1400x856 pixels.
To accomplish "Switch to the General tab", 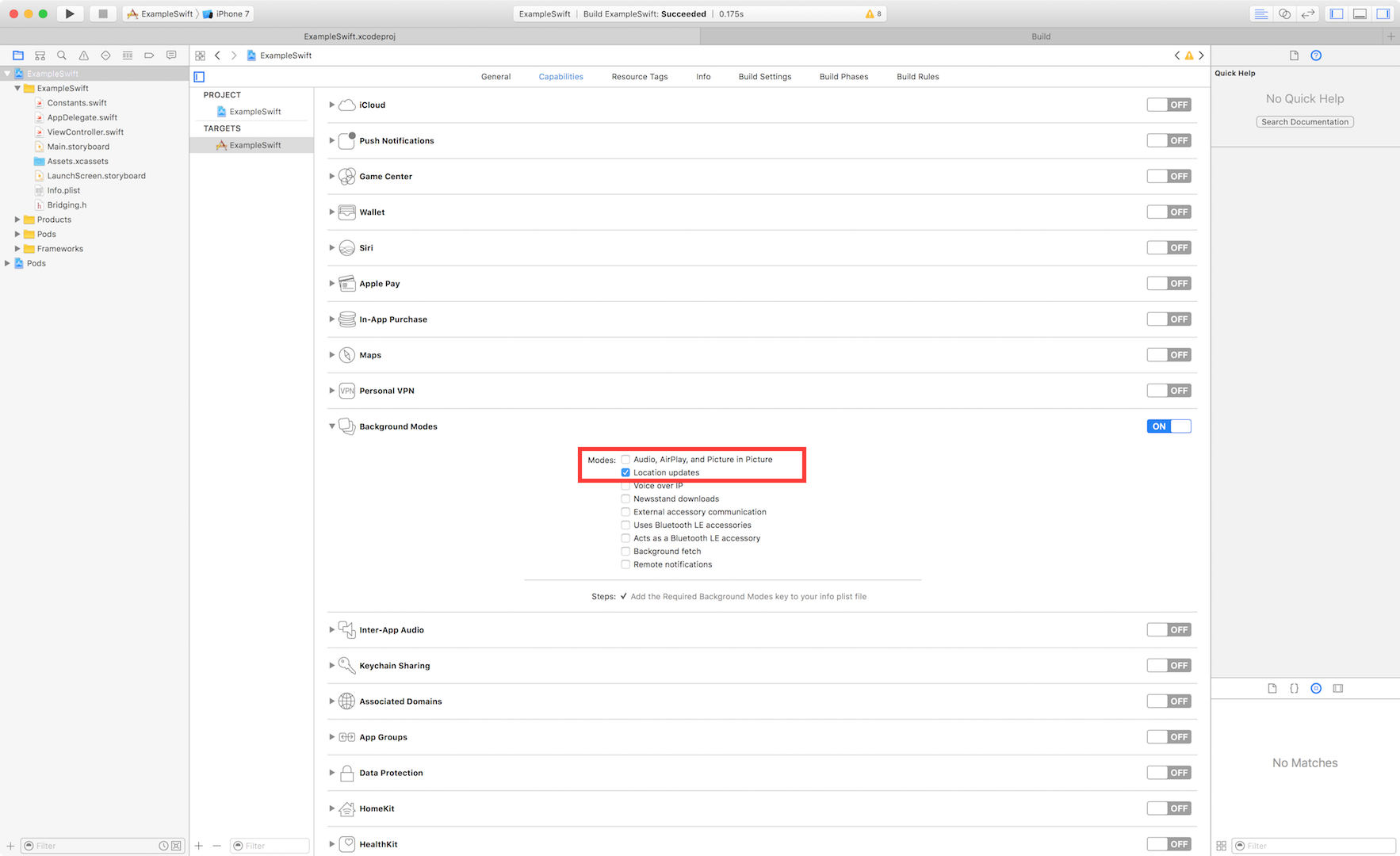I will click(x=495, y=77).
